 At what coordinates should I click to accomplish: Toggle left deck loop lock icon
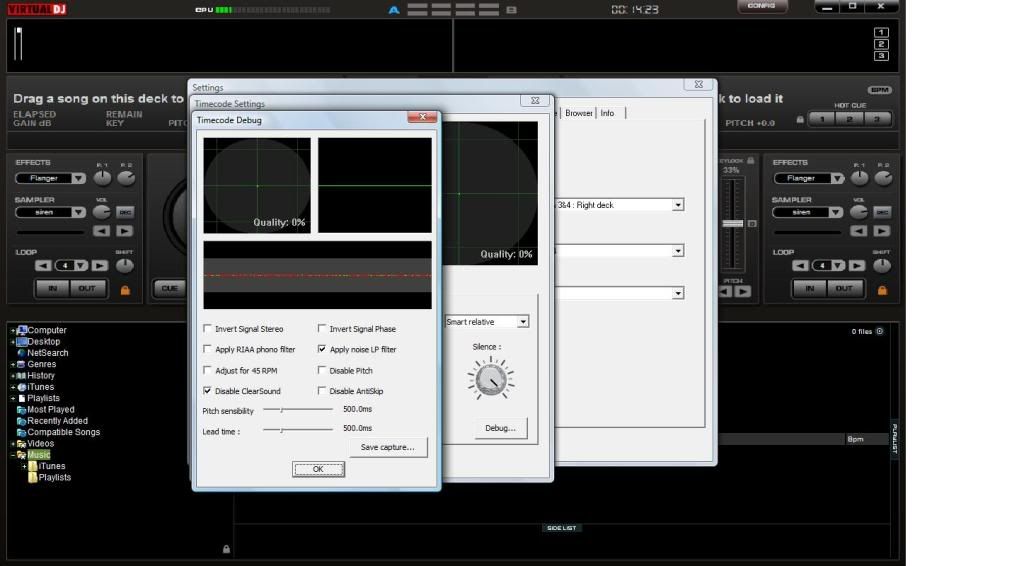[125, 290]
